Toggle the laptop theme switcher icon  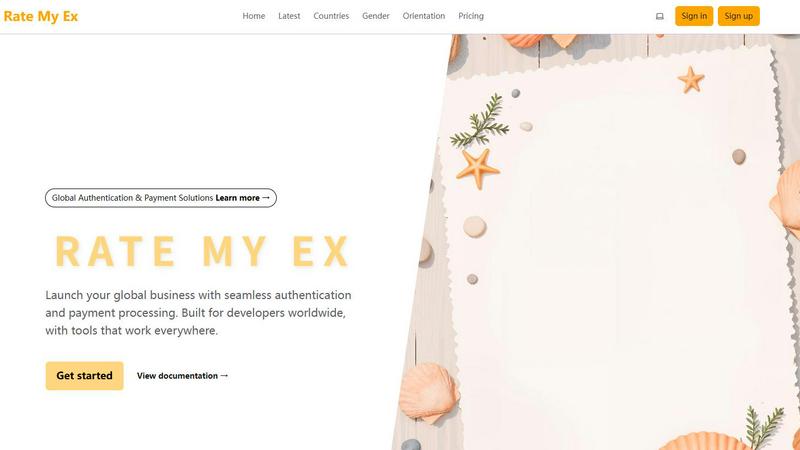pos(660,16)
